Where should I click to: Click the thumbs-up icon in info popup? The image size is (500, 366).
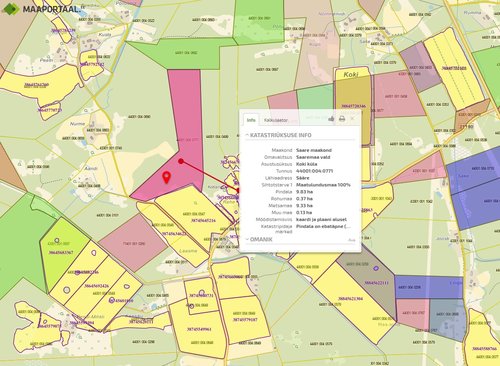click(331, 119)
